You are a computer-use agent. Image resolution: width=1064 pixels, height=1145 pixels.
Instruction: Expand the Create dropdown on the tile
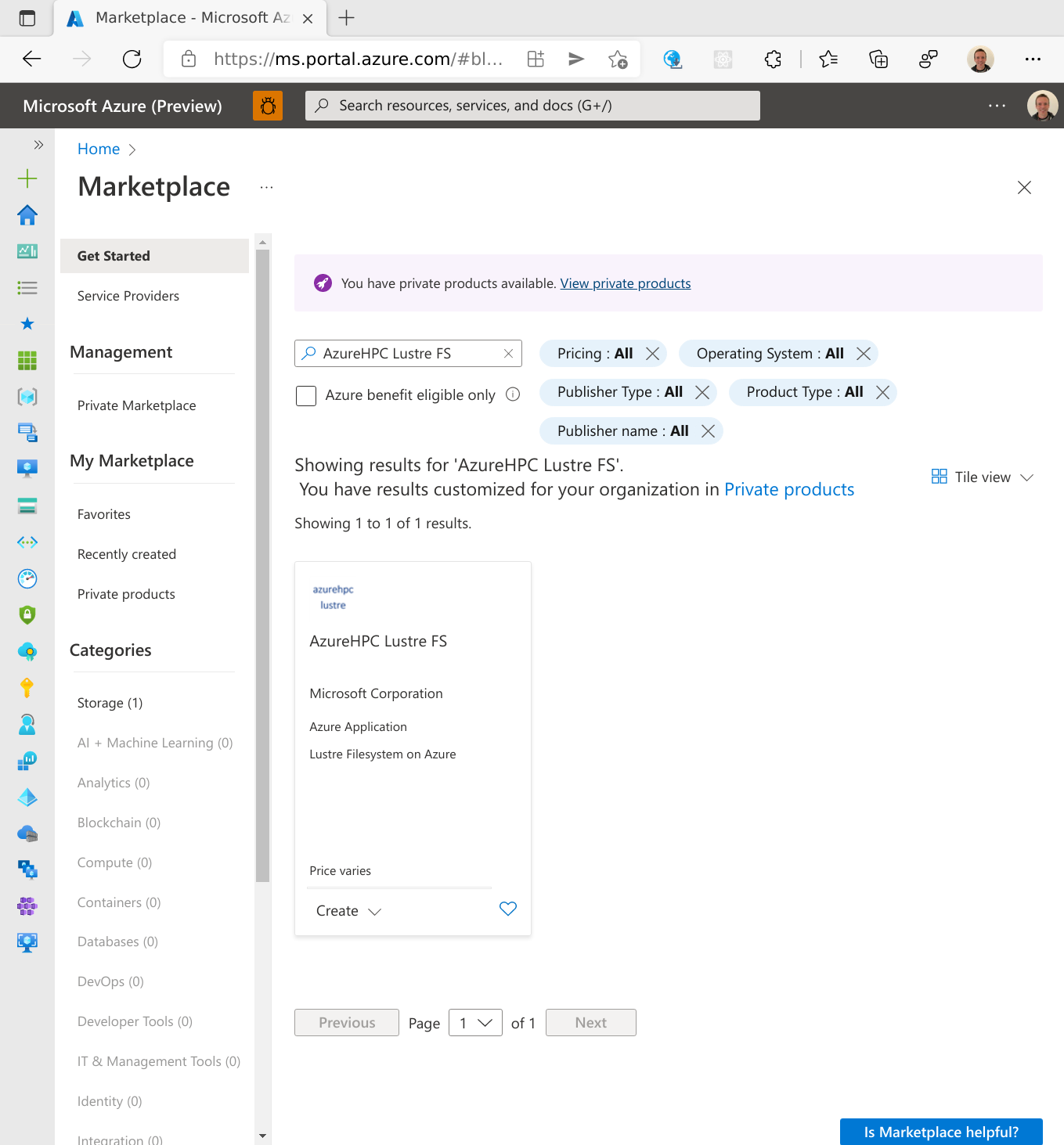pos(348,911)
